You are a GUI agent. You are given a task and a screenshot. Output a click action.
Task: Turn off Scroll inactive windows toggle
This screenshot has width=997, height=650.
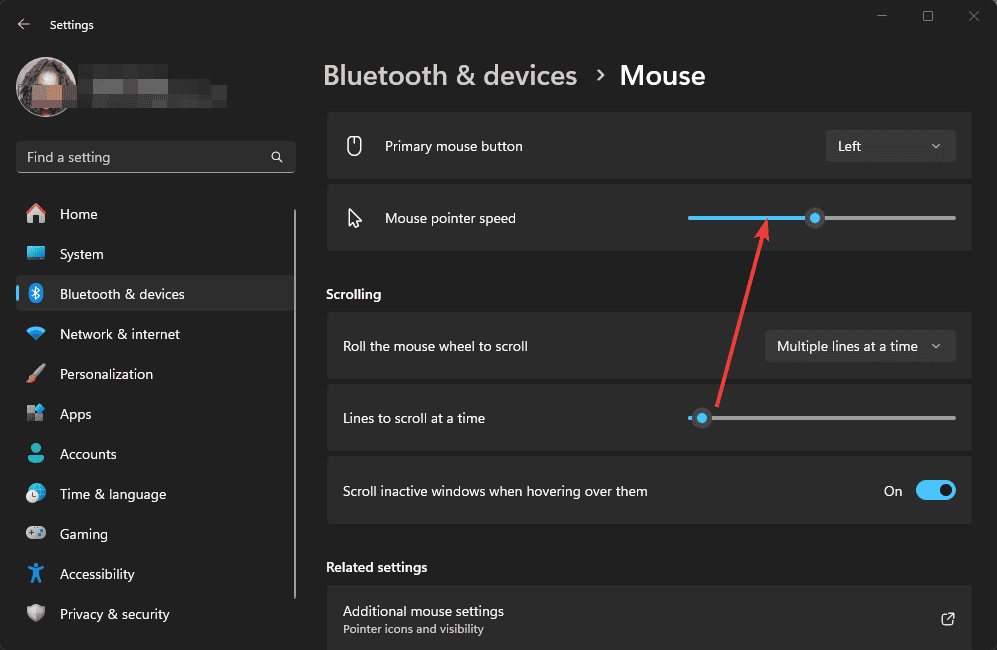[x=935, y=491]
